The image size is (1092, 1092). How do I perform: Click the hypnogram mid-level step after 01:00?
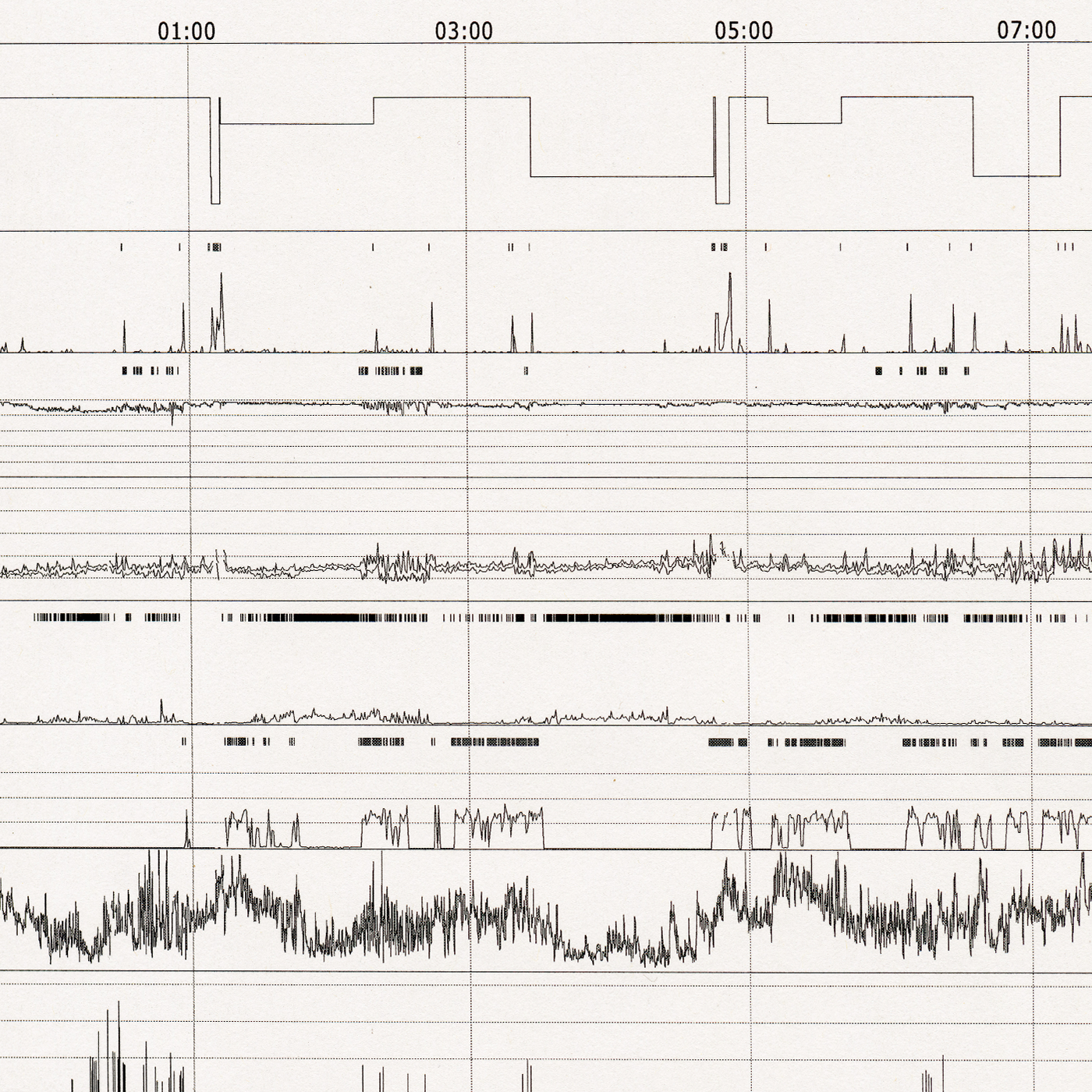click(x=296, y=124)
